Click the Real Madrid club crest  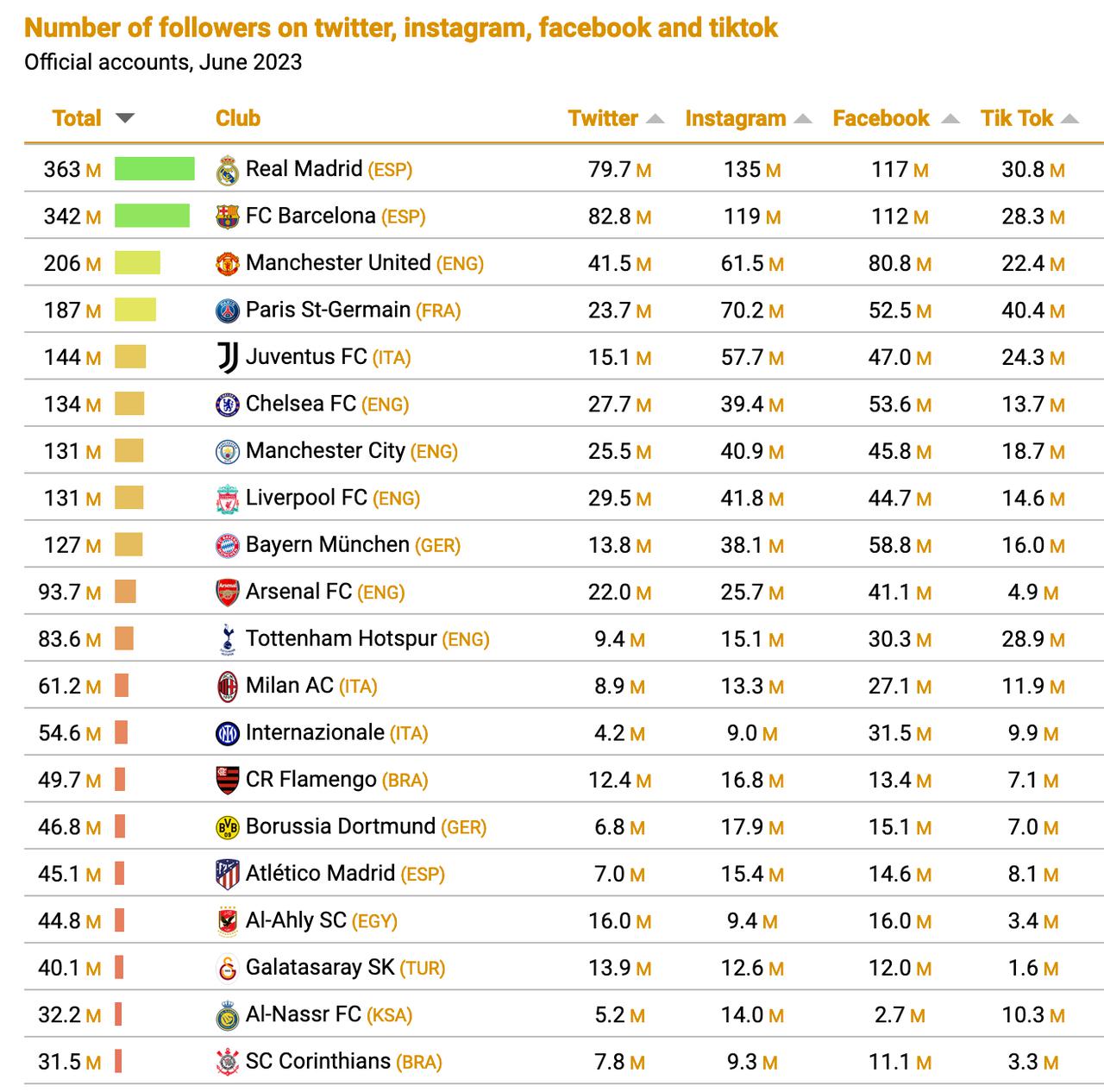click(227, 170)
